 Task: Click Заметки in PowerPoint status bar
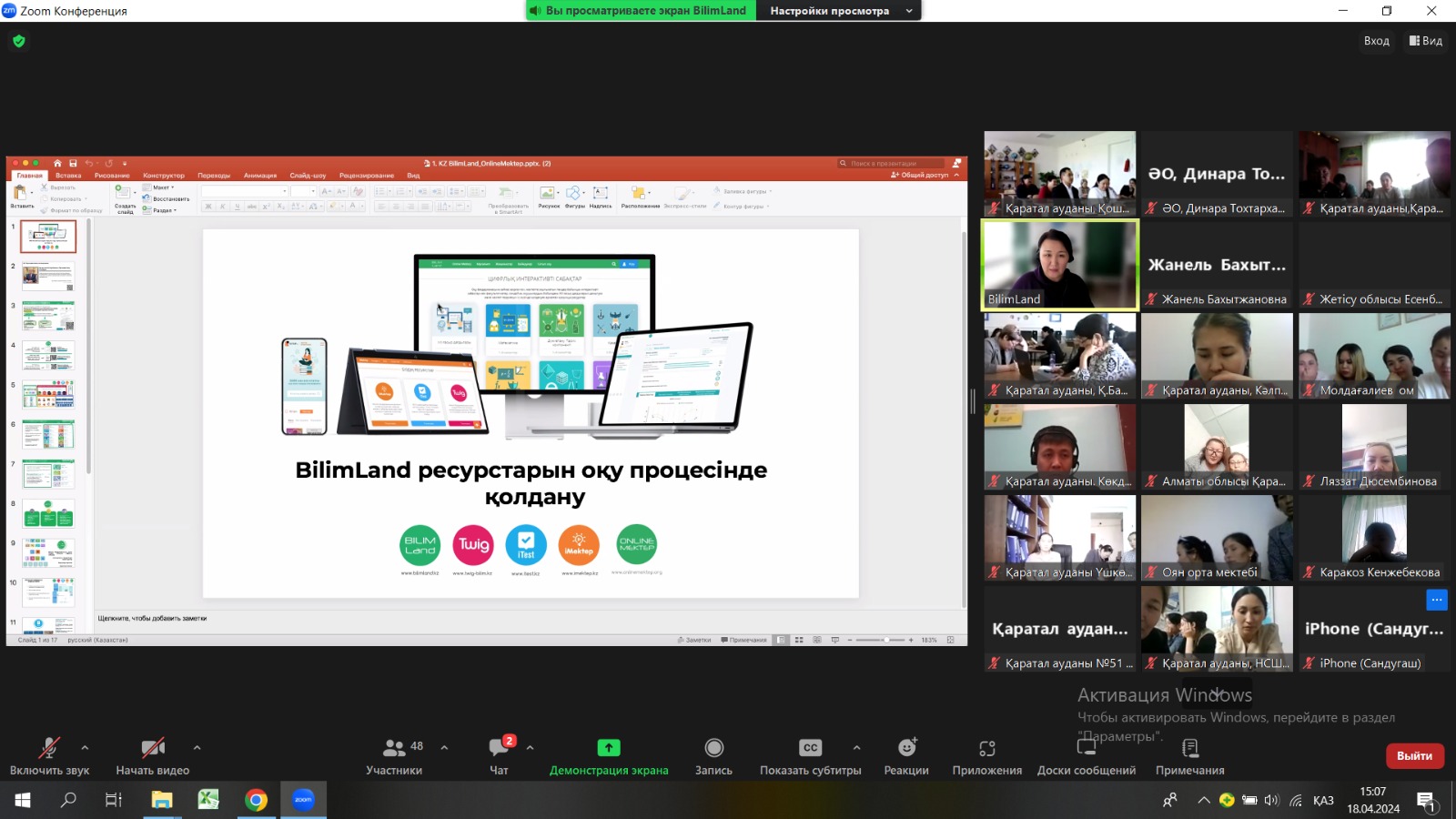(x=695, y=640)
